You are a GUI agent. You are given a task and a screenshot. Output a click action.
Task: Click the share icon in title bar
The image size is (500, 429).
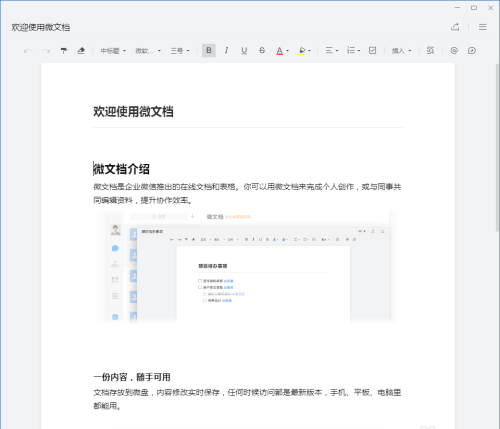[455, 27]
